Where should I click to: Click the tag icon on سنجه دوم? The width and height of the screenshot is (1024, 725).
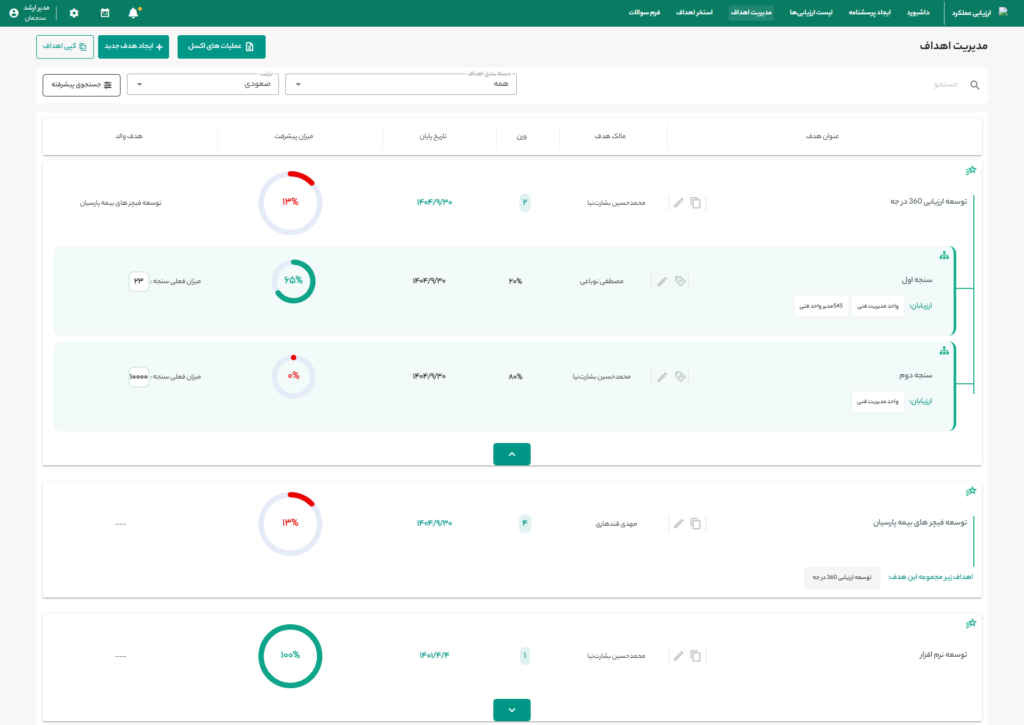click(x=680, y=377)
